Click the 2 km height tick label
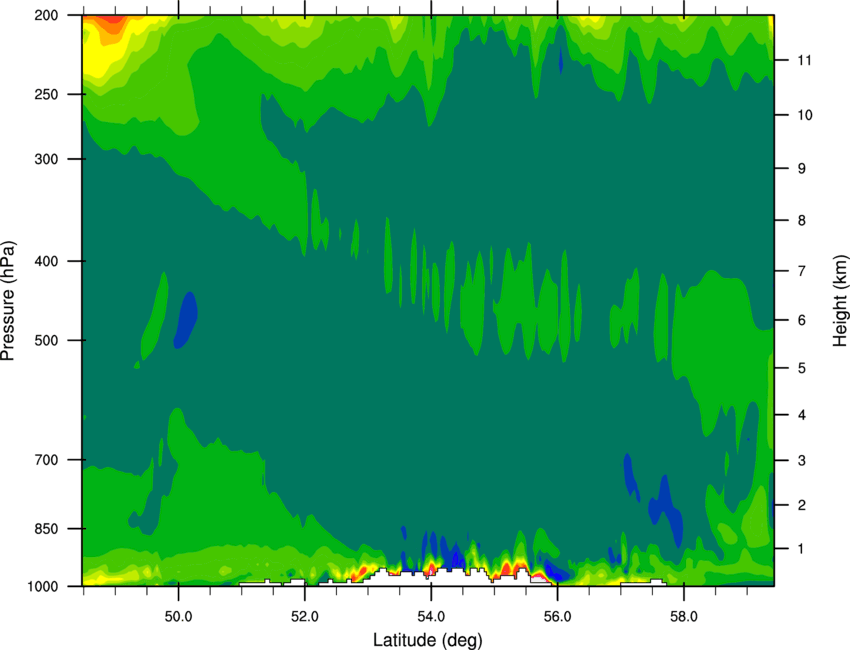 pyautogui.click(x=802, y=505)
